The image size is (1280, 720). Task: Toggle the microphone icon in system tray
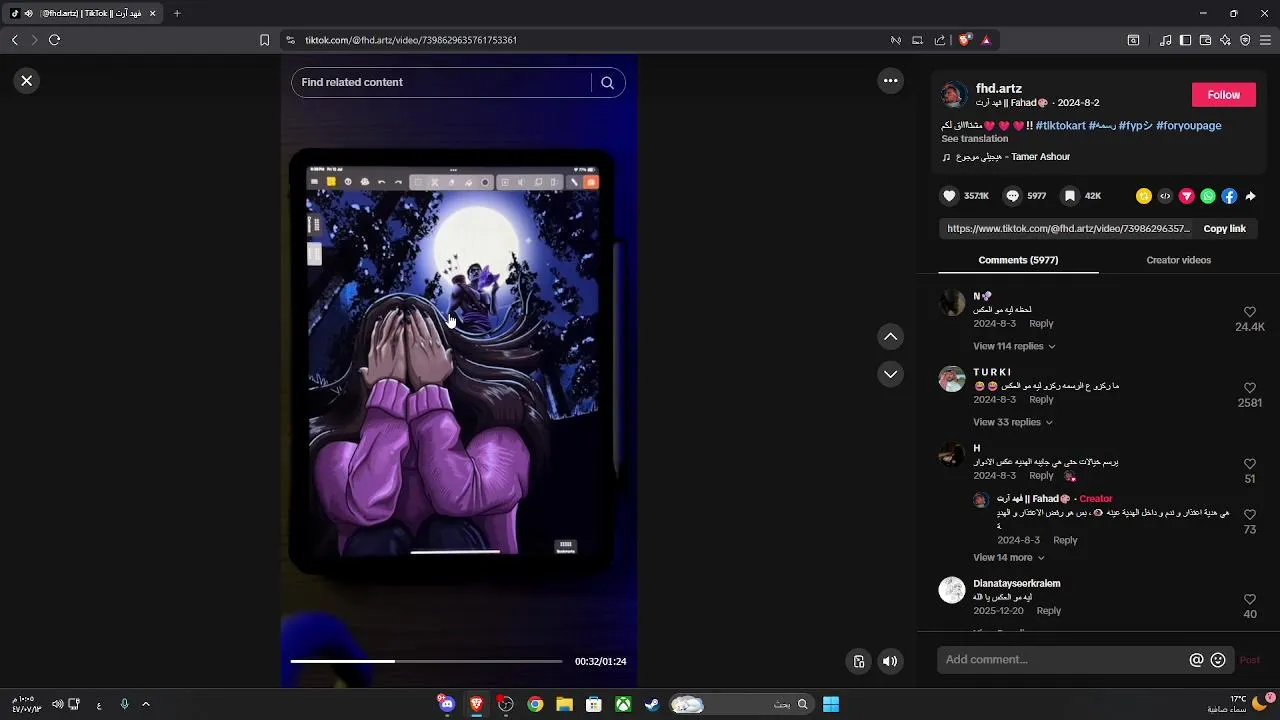click(x=124, y=704)
